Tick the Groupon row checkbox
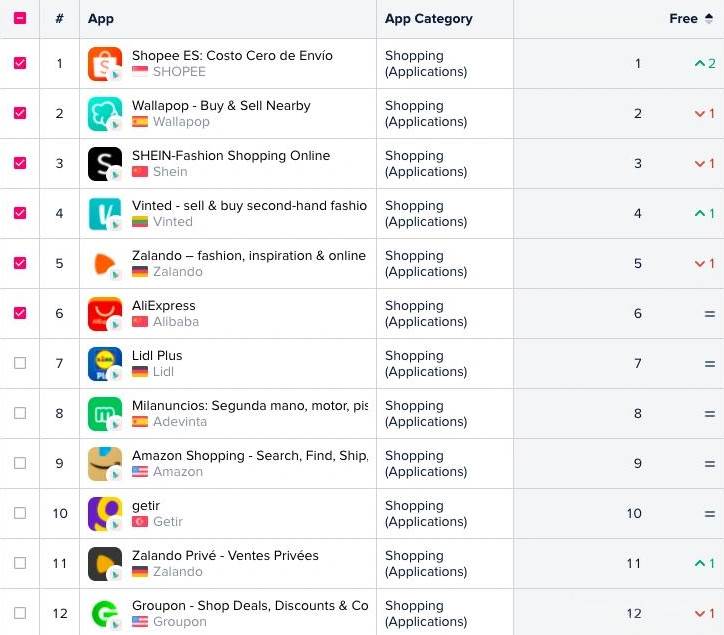 [x=20, y=613]
